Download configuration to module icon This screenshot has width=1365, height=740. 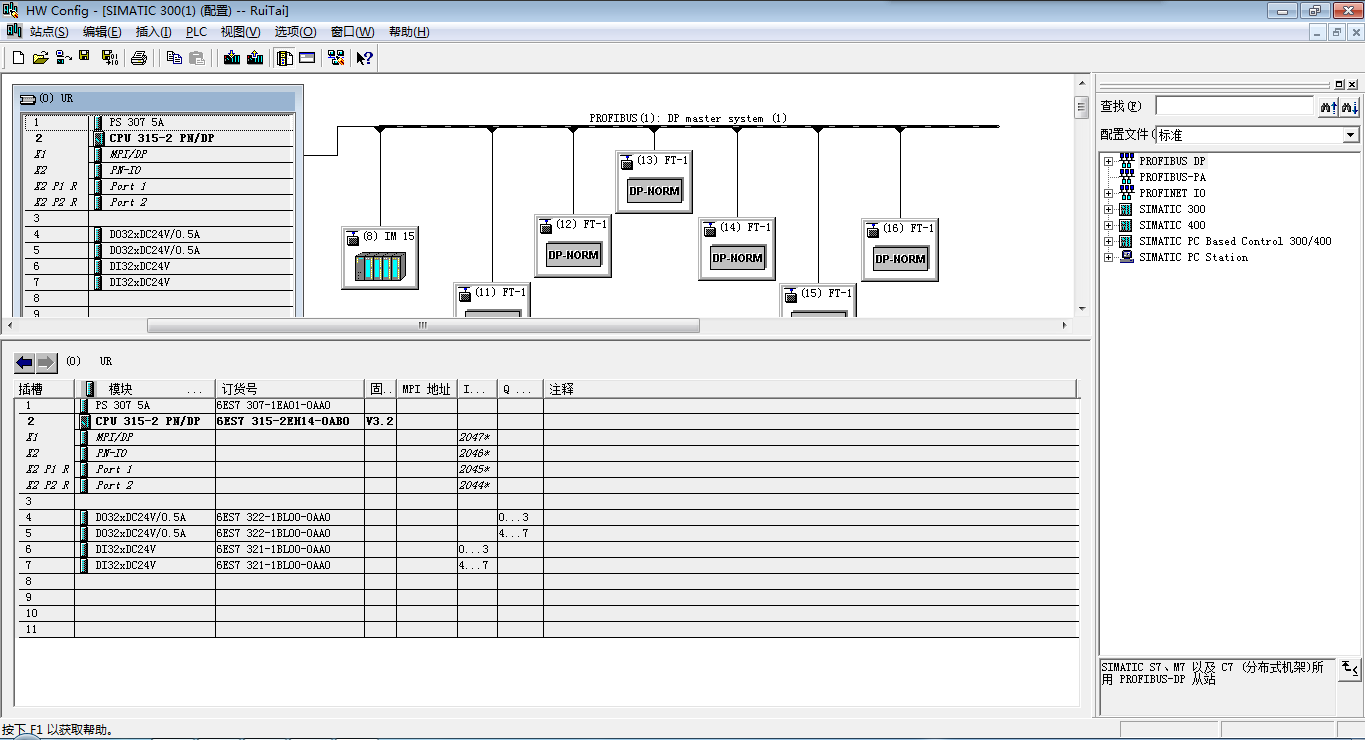tap(232, 58)
